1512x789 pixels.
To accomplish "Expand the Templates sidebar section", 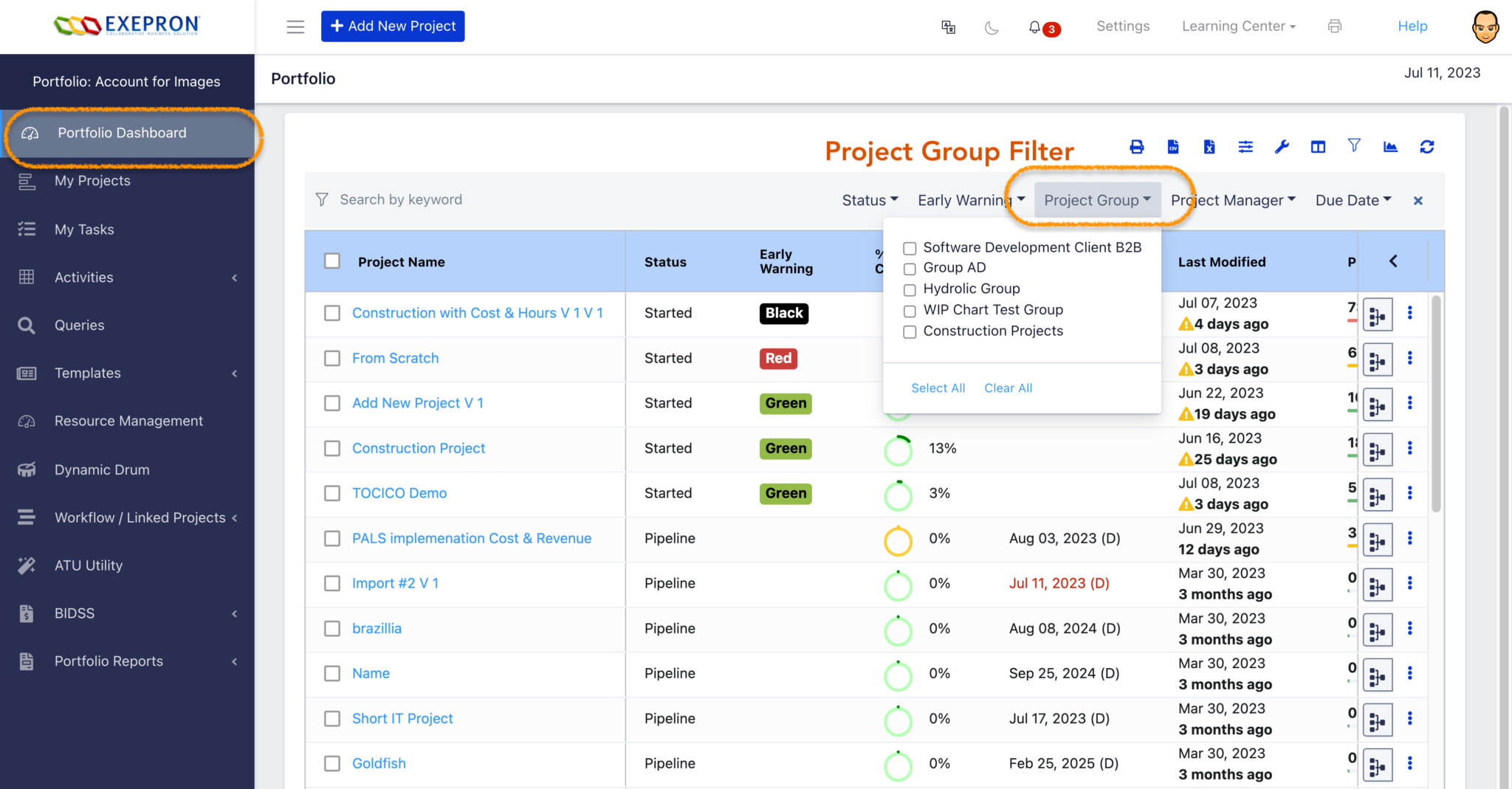I will point(87,373).
